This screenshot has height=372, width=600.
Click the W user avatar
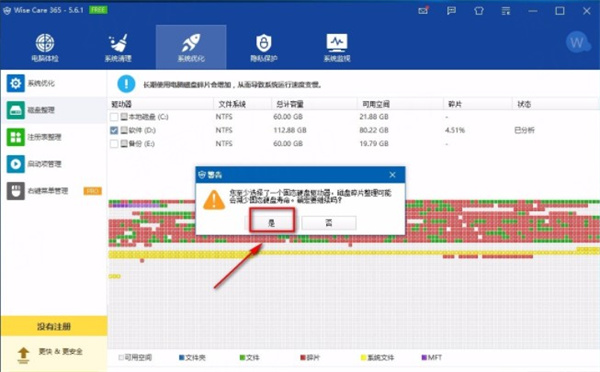click(x=577, y=43)
